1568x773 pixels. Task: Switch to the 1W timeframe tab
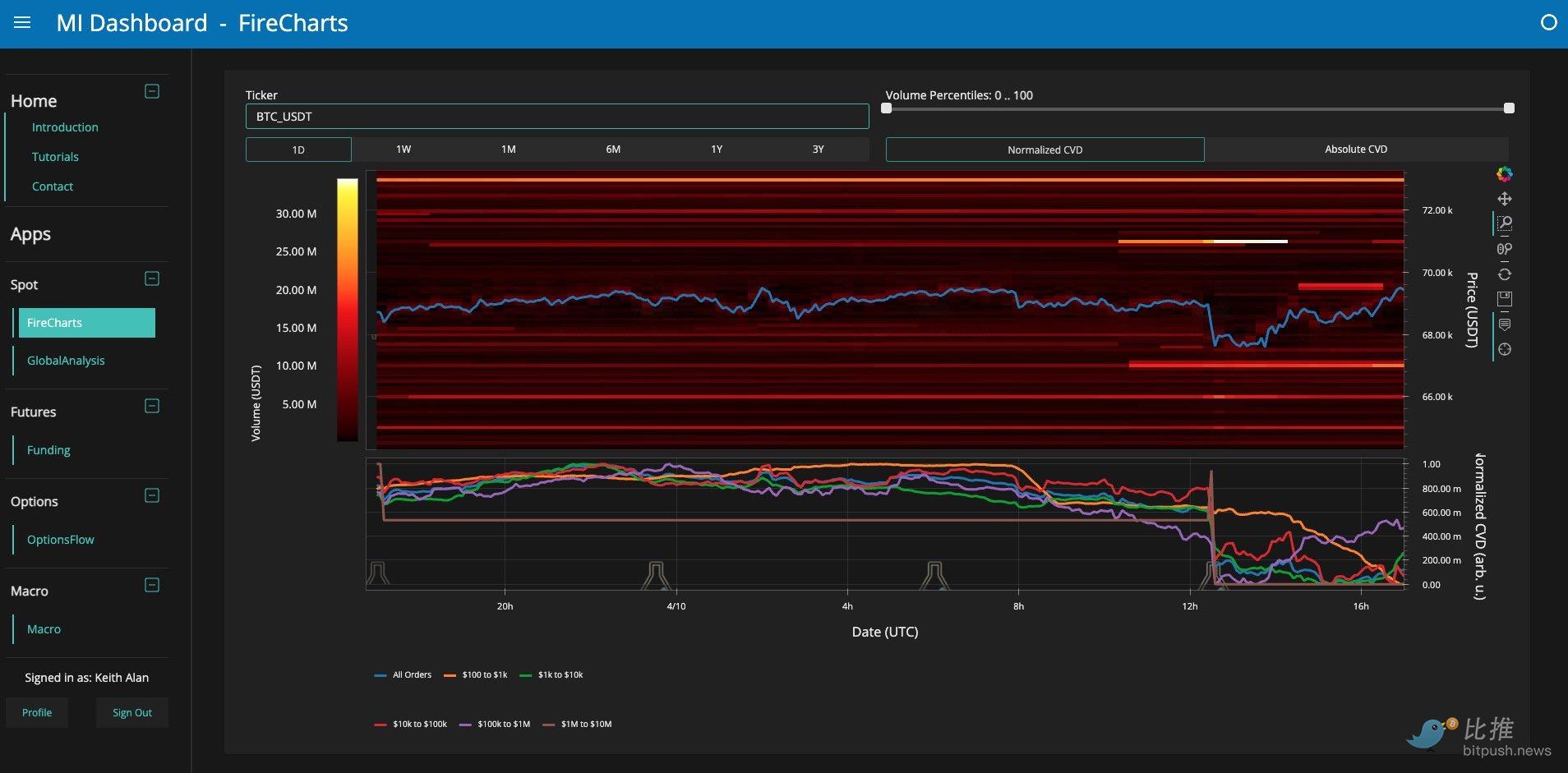pos(404,150)
